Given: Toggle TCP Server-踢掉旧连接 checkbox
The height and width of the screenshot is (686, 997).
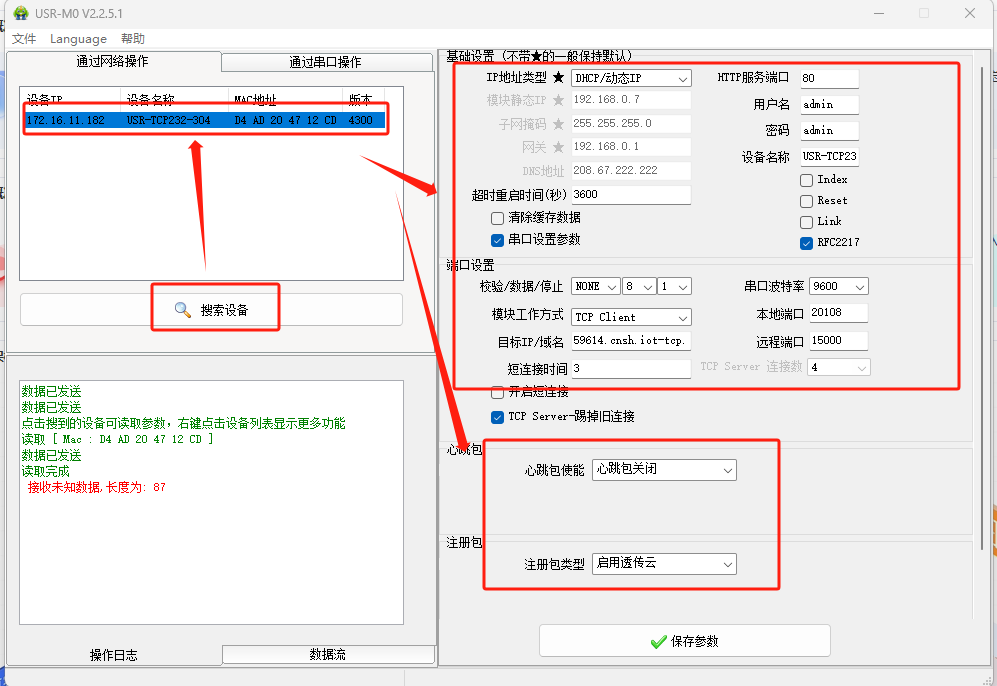Looking at the screenshot, I should (x=497, y=417).
